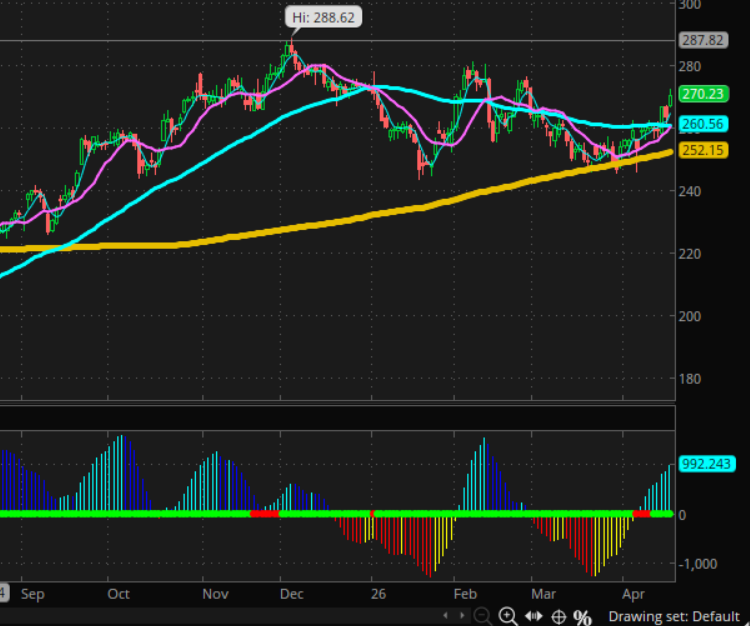This screenshot has width=750, height=626.
Task: Select the yellow 252.15 moving average label
Action: pos(703,150)
